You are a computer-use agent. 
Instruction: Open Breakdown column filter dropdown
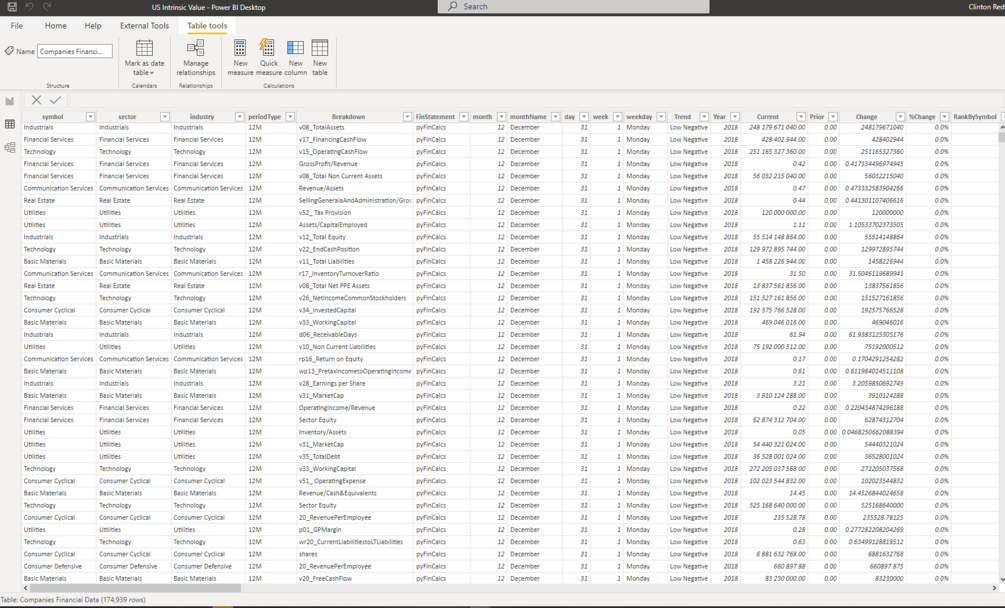[x=407, y=117]
